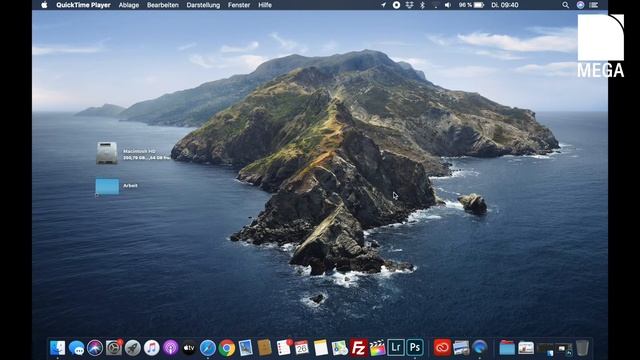640x360 pixels.
Task: Open the blue folder stack in Dock
Action: point(507,348)
